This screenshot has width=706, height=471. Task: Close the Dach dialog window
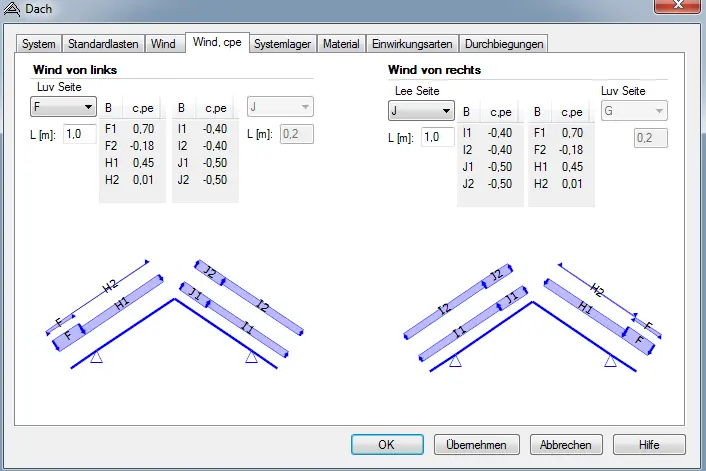tap(678, 5)
